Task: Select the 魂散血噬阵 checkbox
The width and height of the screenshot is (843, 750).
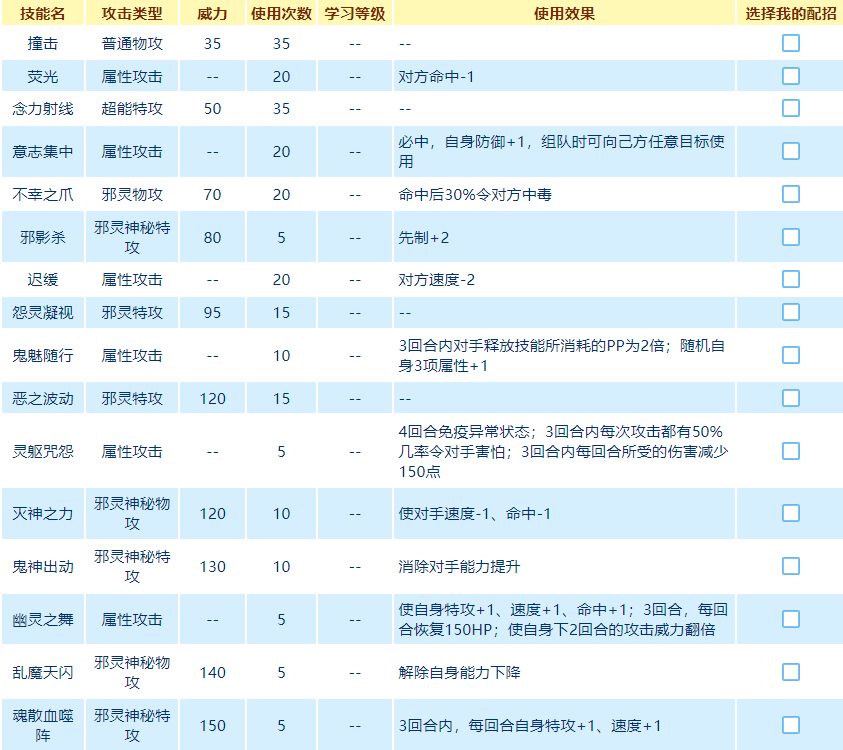Action: point(790,725)
